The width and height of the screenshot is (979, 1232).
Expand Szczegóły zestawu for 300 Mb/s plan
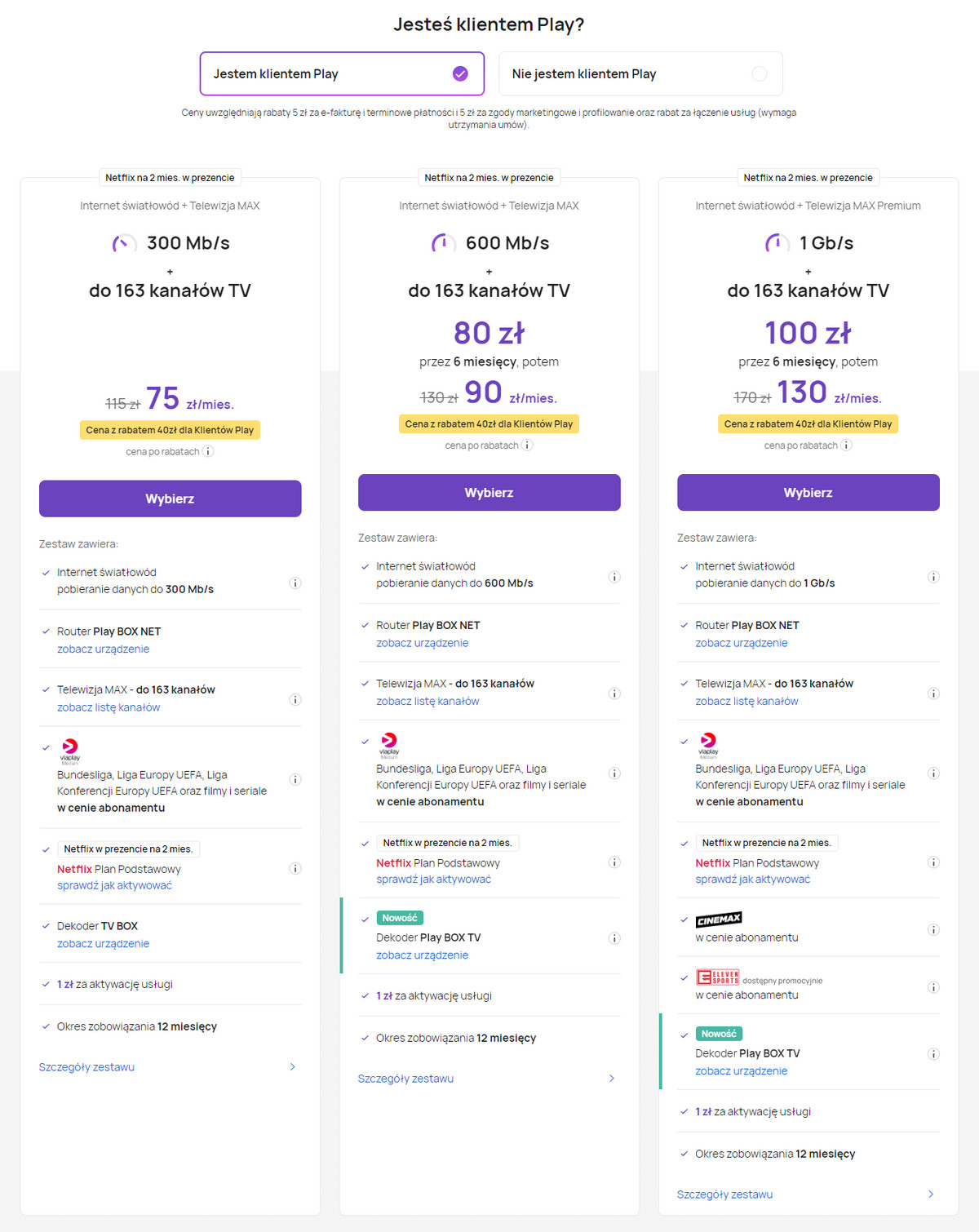(x=169, y=1067)
